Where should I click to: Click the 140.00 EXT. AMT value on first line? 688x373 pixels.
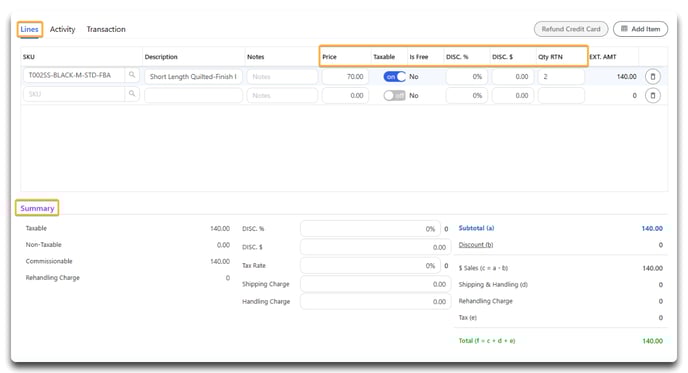click(626, 76)
